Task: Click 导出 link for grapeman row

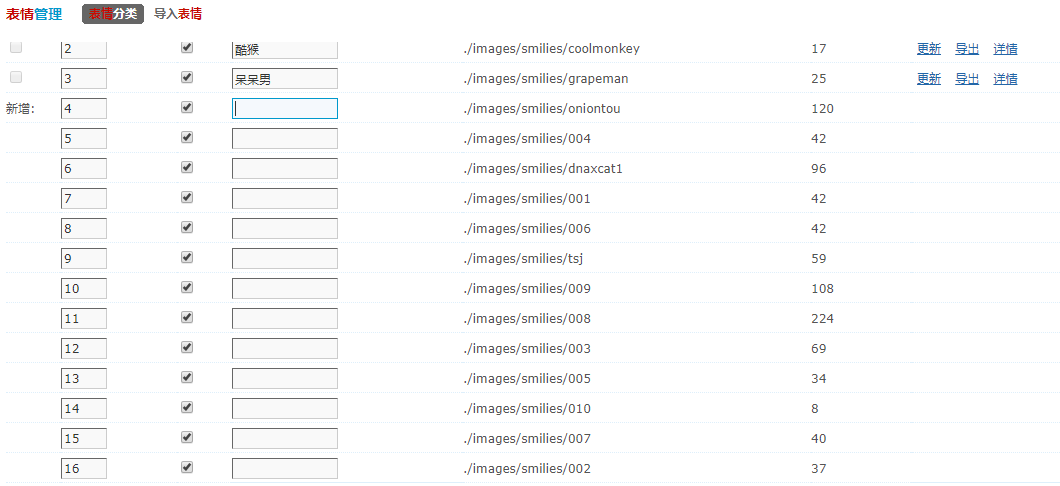Action: click(x=967, y=78)
